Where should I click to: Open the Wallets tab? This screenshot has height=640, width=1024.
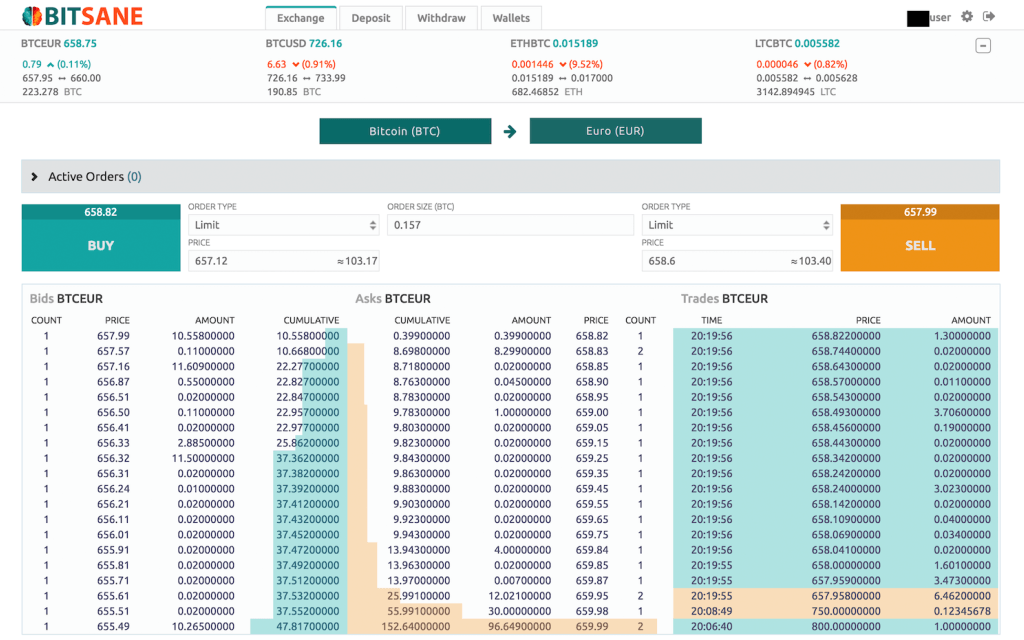pos(511,18)
